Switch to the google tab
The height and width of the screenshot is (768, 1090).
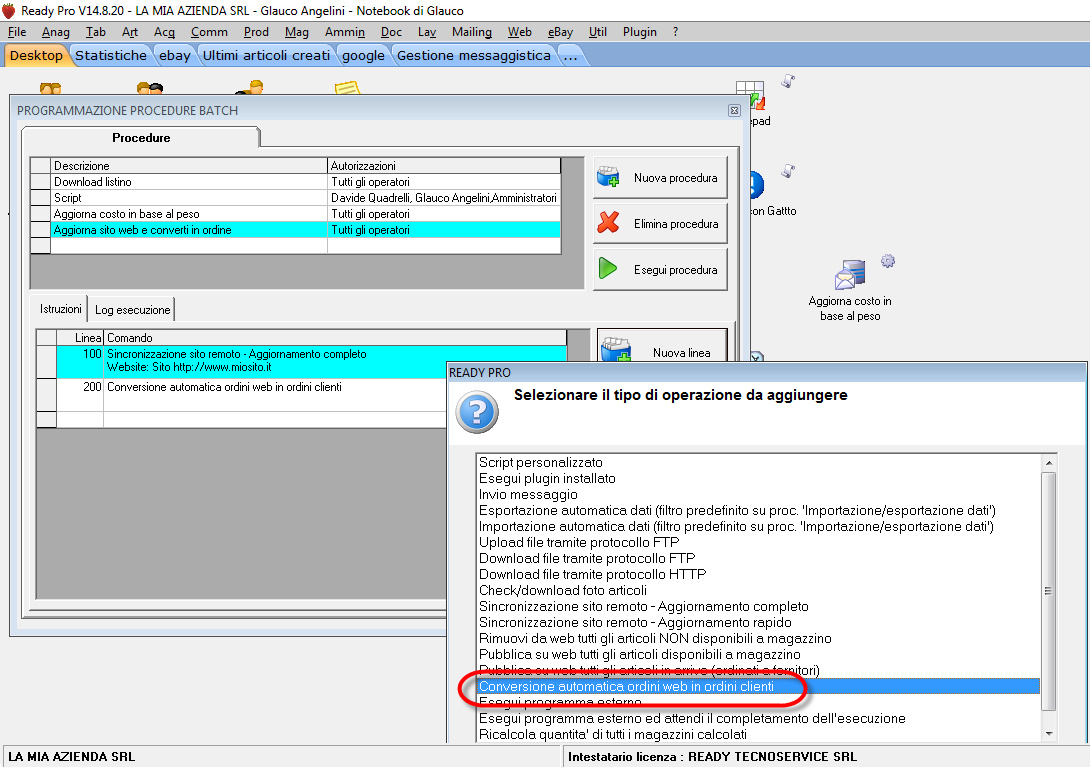[x=363, y=56]
